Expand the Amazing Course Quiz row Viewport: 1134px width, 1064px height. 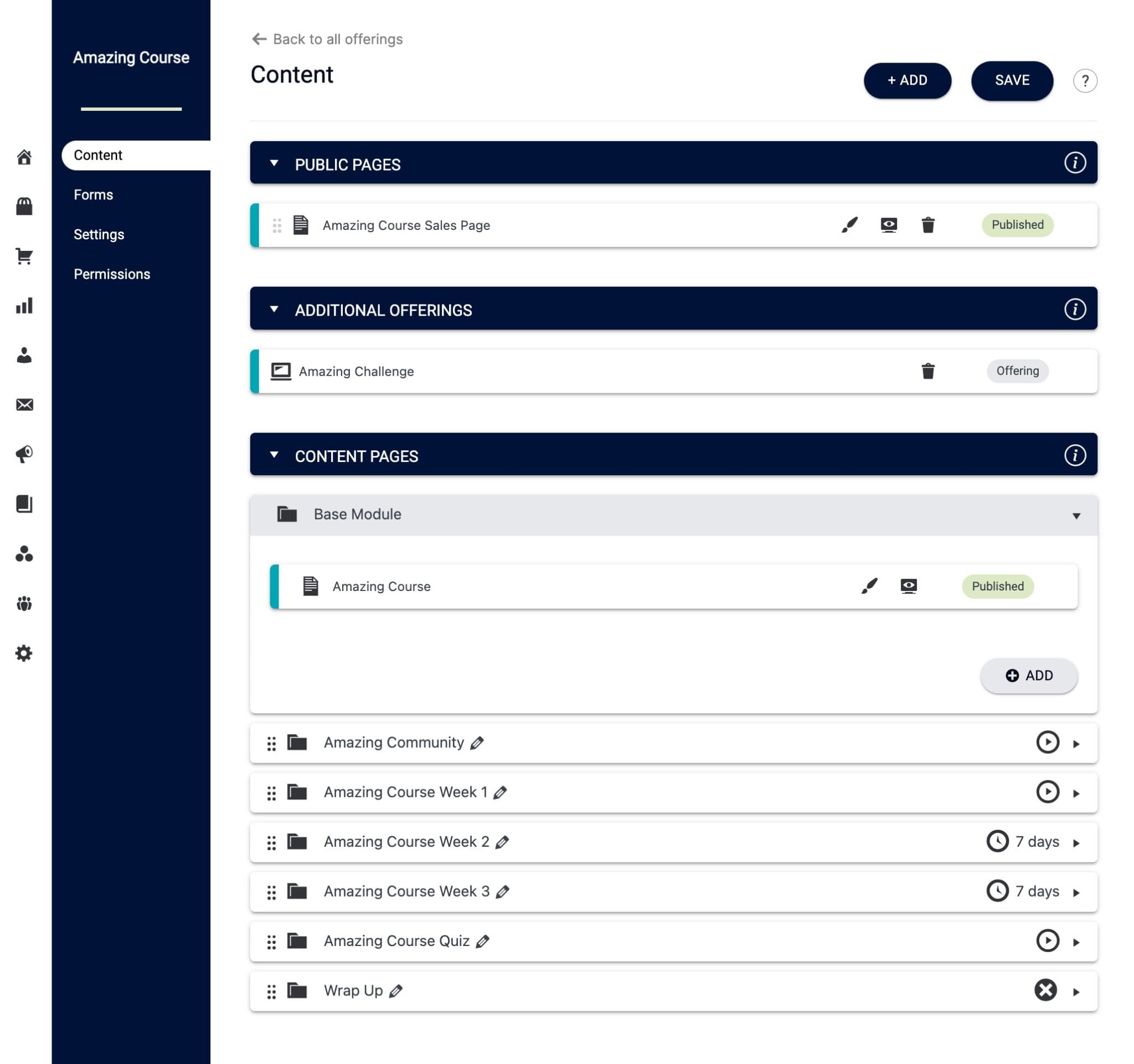point(1077,942)
